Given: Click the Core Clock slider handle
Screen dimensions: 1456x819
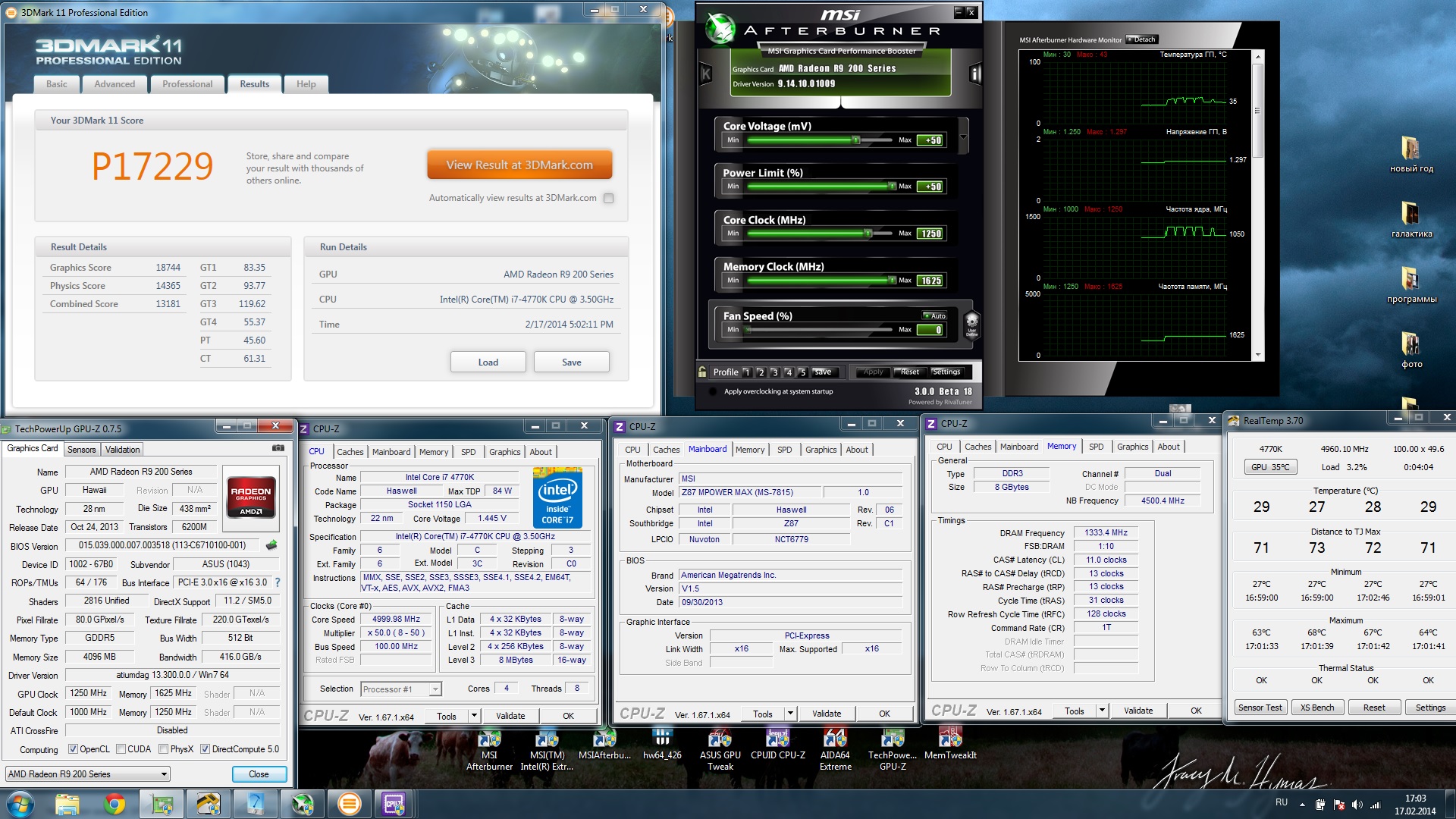Looking at the screenshot, I should coord(868,234).
